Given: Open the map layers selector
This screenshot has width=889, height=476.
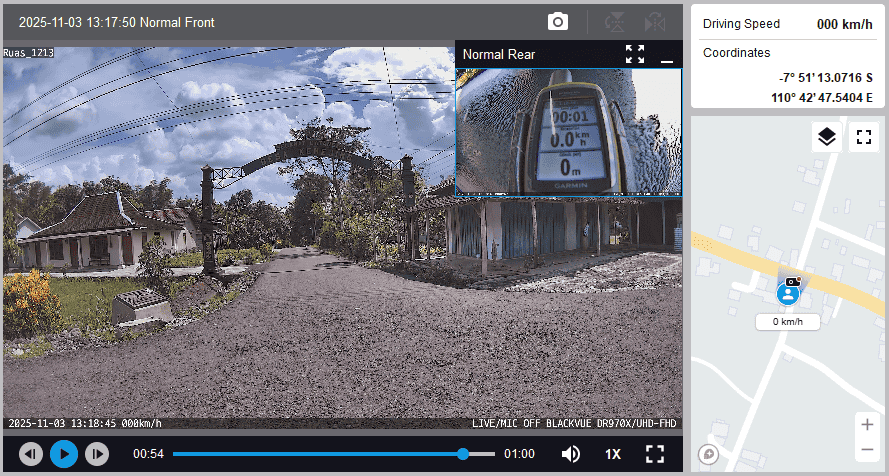Looking at the screenshot, I should coord(826,137).
